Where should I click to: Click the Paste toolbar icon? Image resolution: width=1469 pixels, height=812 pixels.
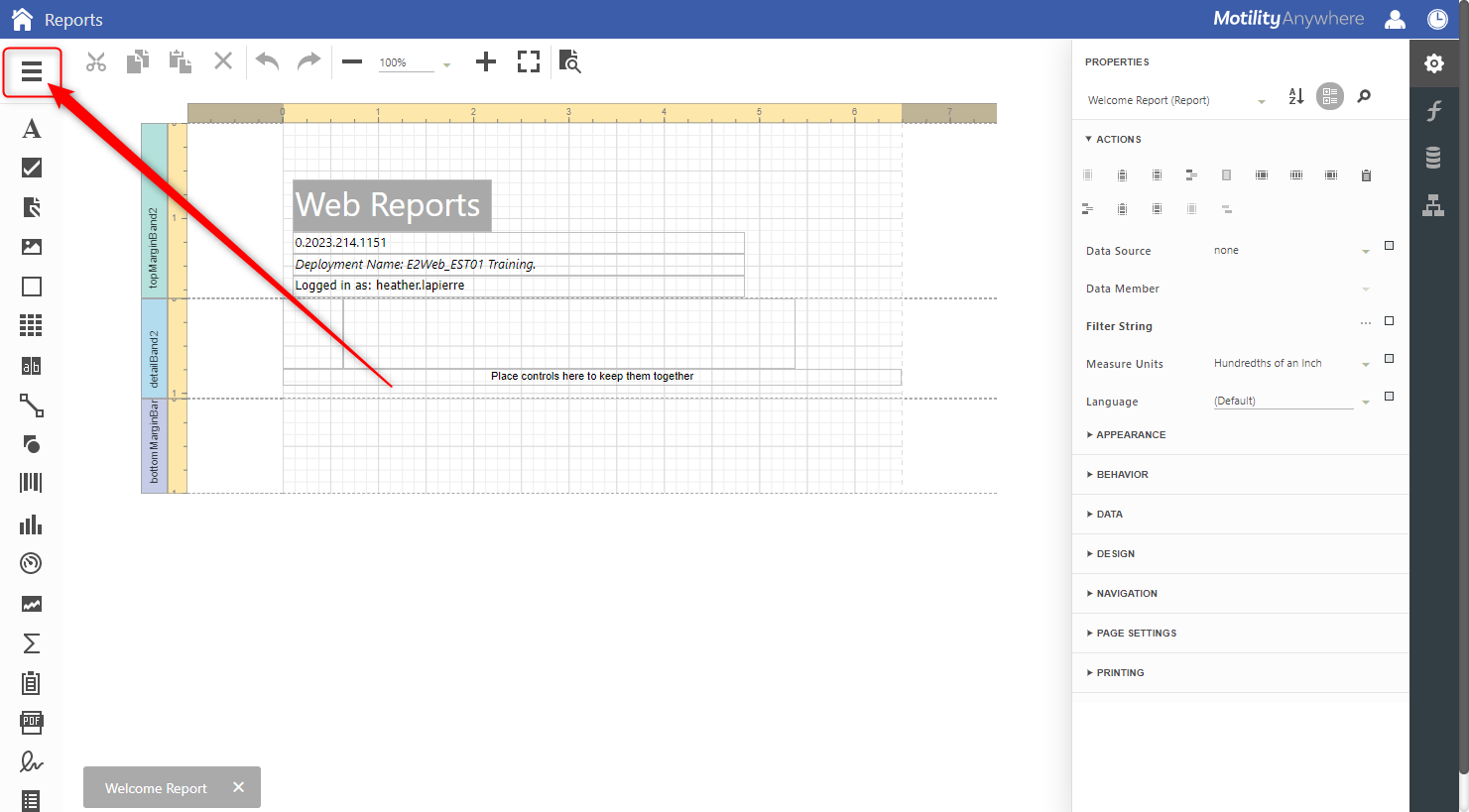(181, 61)
